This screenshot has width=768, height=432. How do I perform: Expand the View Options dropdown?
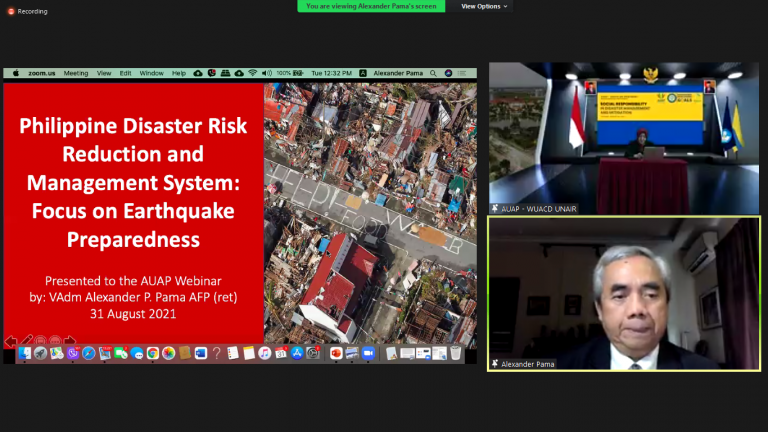point(484,6)
